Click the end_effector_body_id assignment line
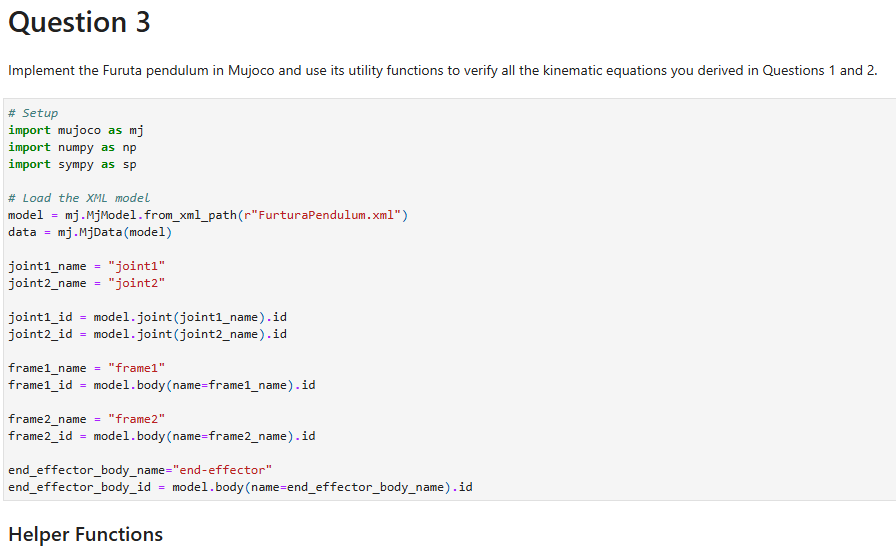 coord(241,487)
